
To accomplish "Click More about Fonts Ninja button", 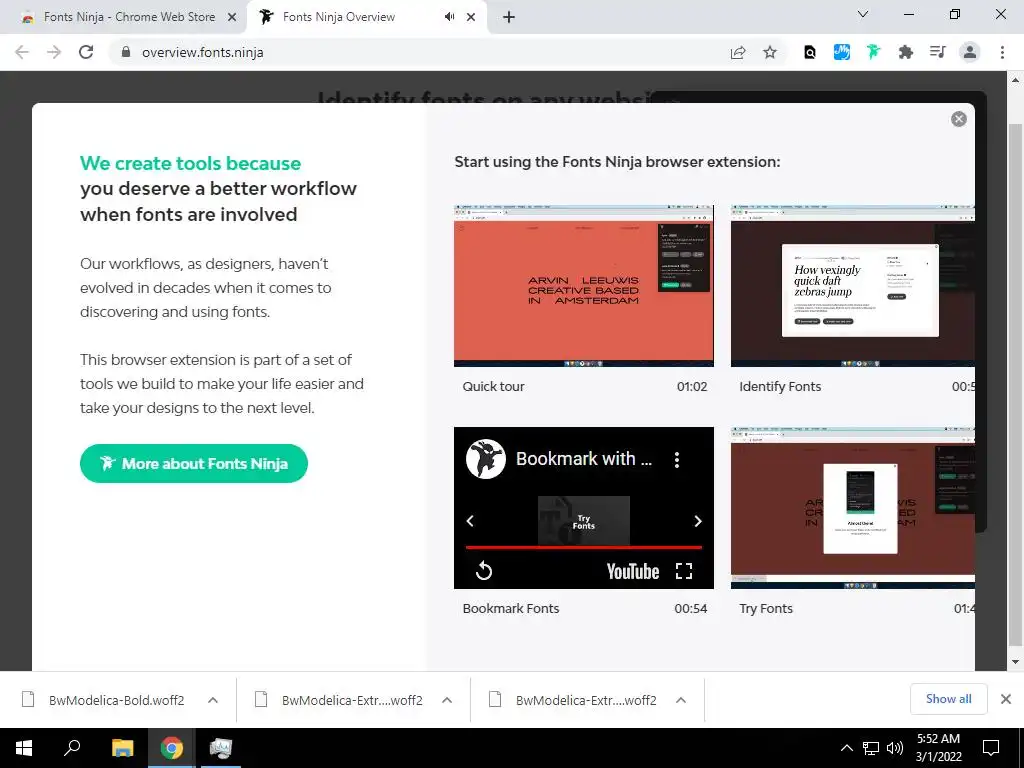I will (194, 464).
